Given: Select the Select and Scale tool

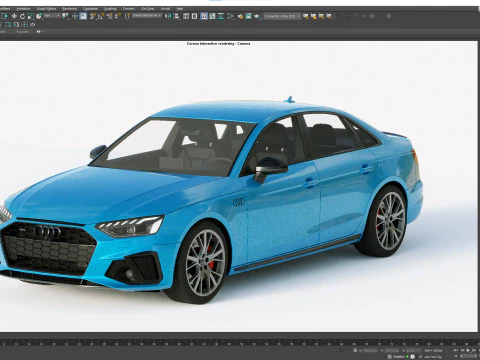Looking at the screenshot, I should coord(31,16).
